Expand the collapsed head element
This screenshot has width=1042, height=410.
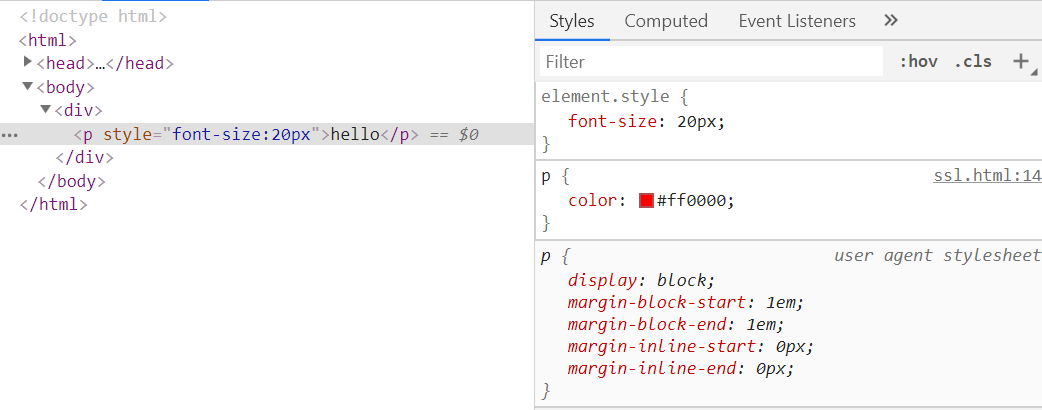click(x=28, y=62)
